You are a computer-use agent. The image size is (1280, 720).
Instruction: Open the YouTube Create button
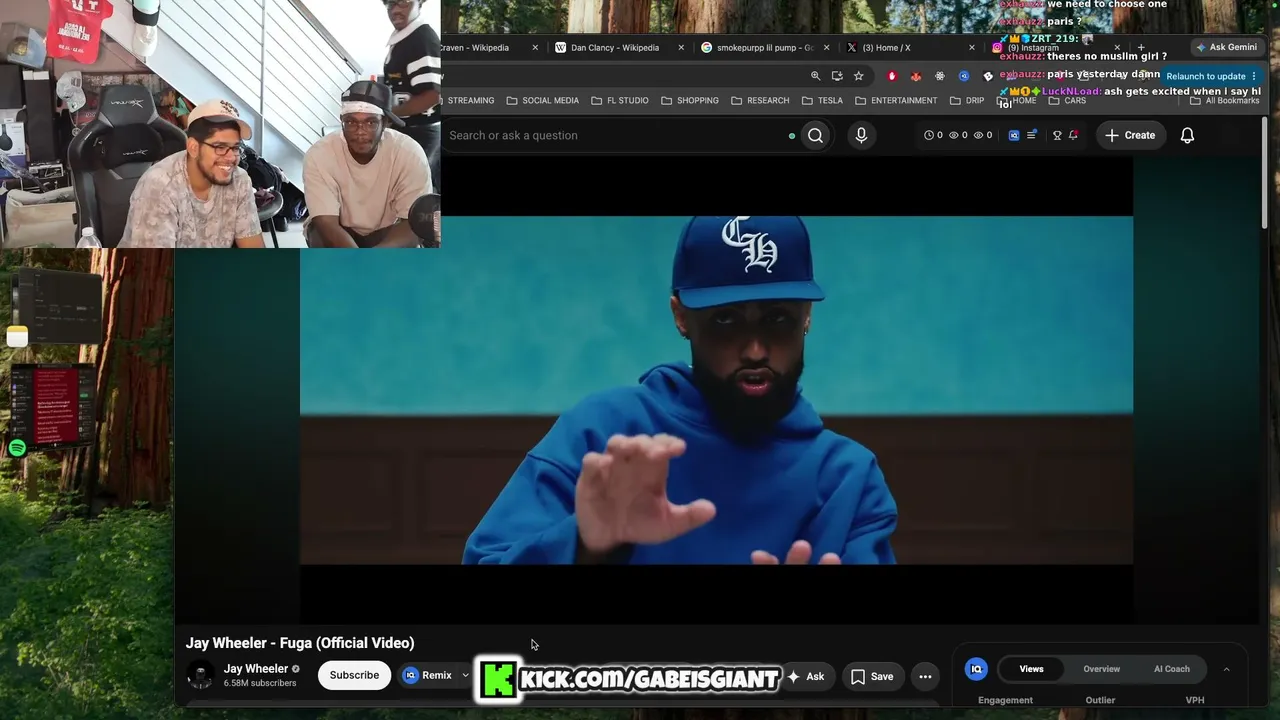coord(1130,135)
